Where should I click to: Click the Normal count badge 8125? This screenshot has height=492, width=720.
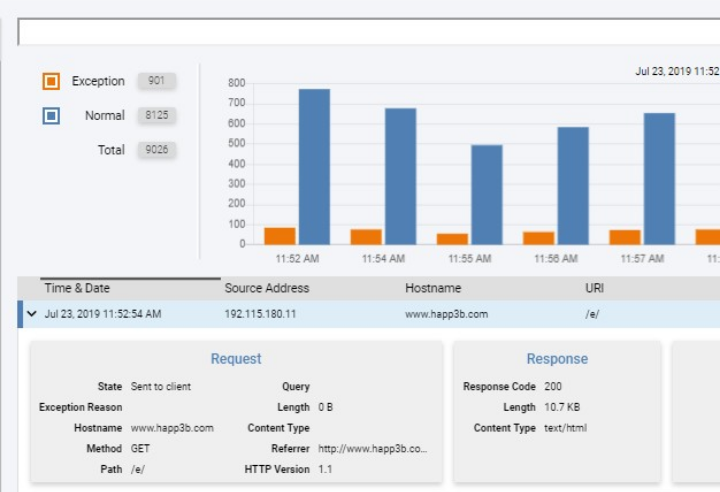click(157, 115)
